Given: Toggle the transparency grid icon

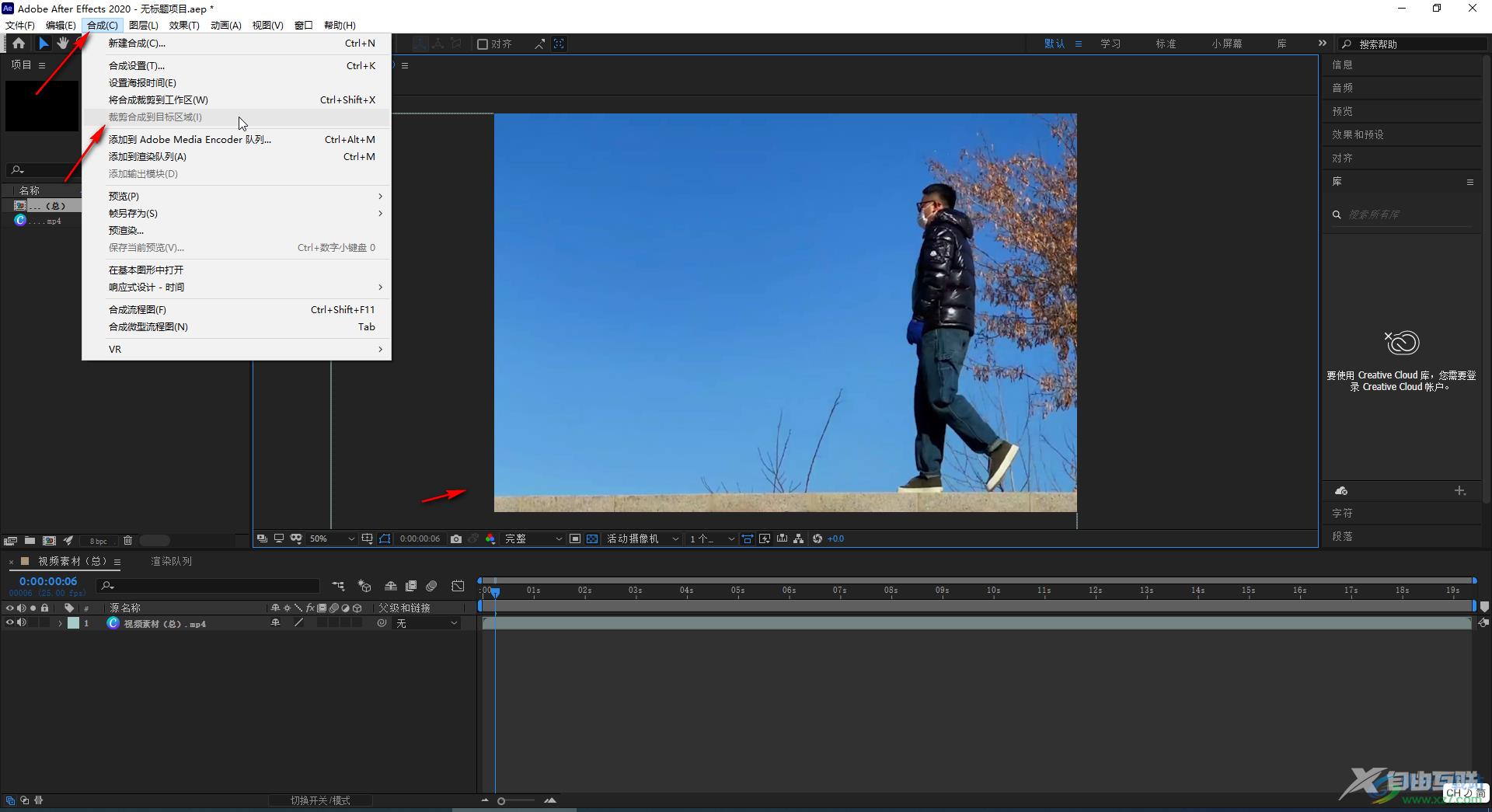Looking at the screenshot, I should click(x=592, y=538).
